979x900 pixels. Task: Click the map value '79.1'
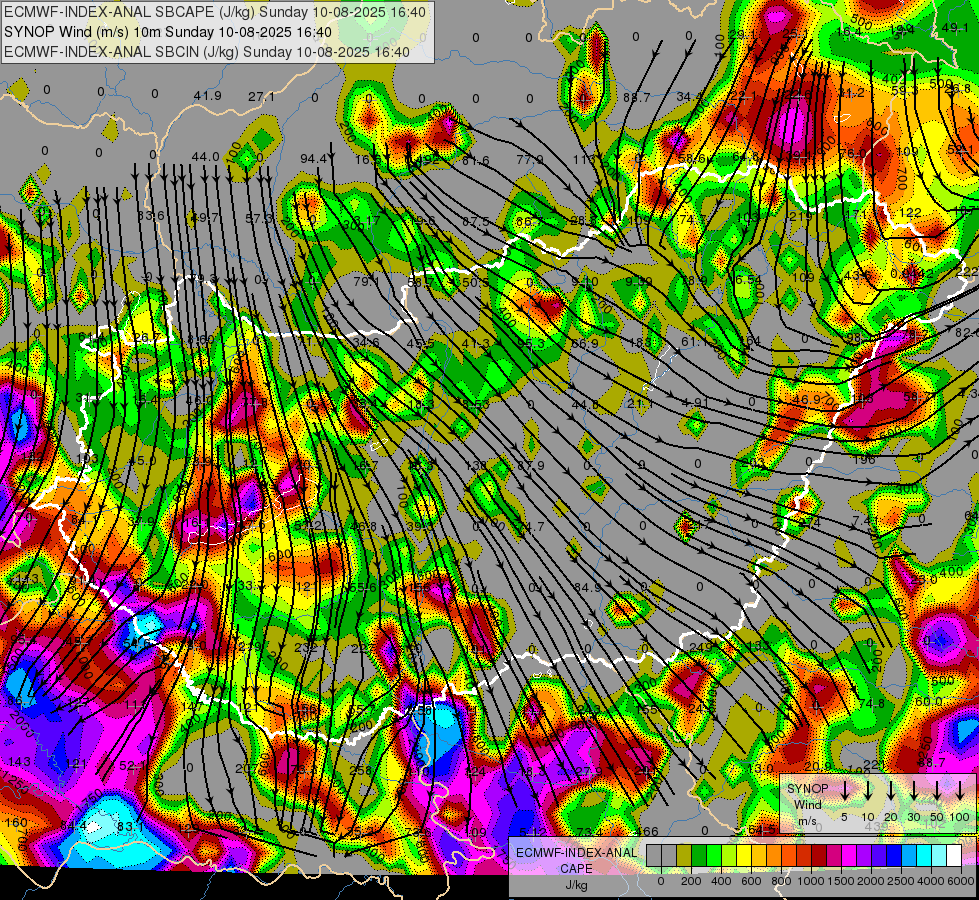(x=366, y=282)
